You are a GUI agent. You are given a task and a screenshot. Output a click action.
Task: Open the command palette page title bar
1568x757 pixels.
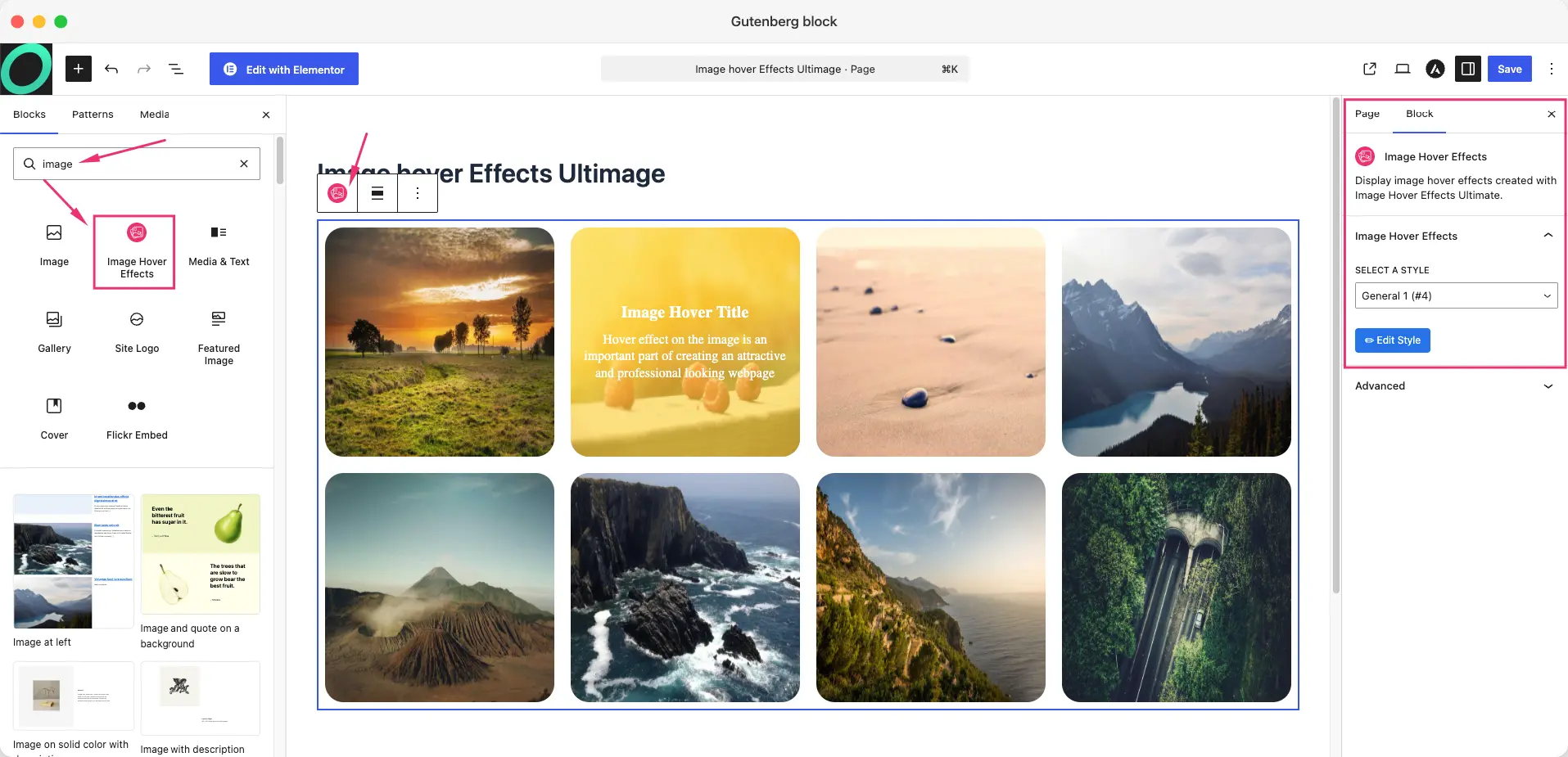tap(784, 69)
